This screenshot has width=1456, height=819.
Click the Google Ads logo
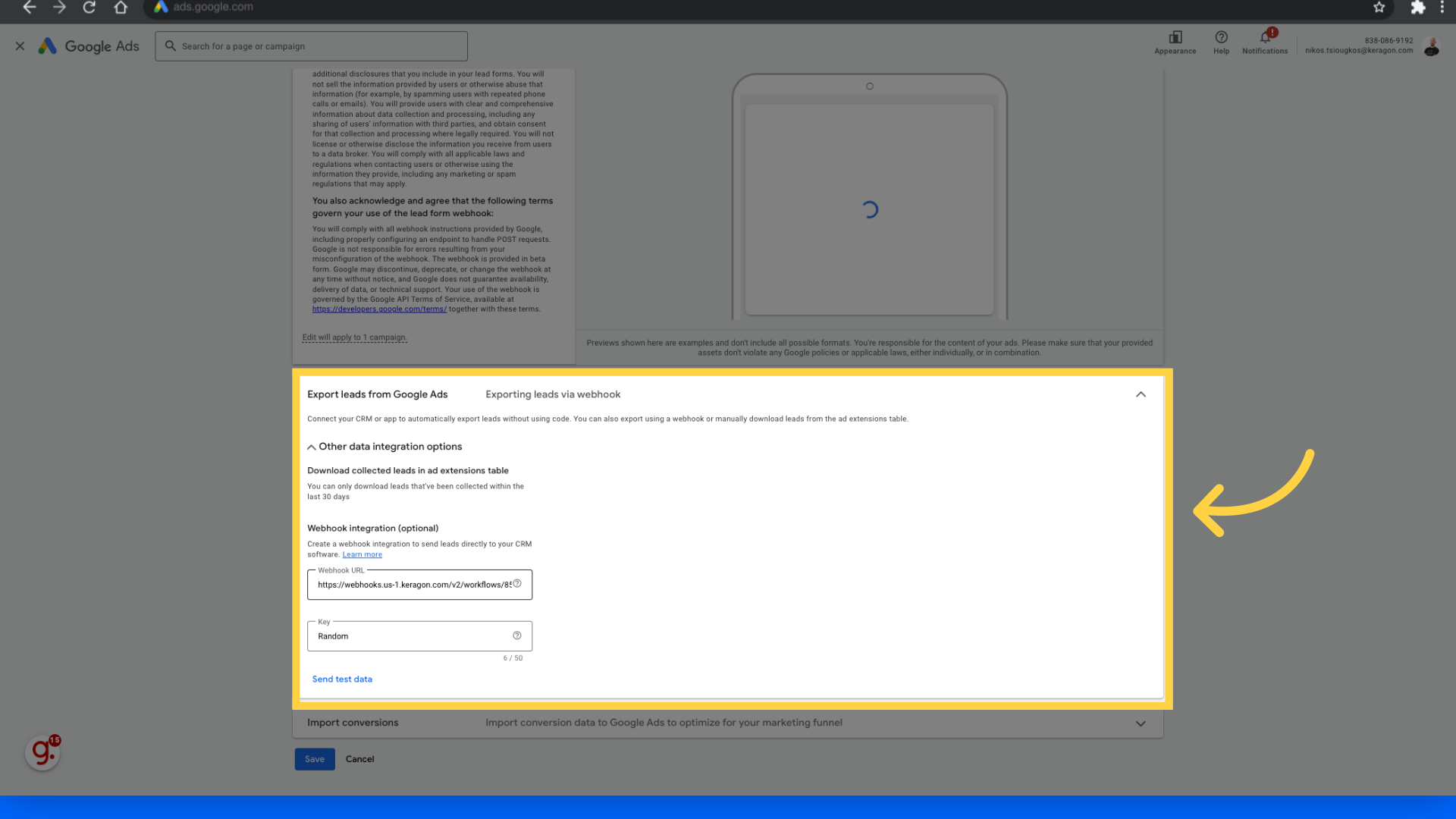tap(89, 46)
